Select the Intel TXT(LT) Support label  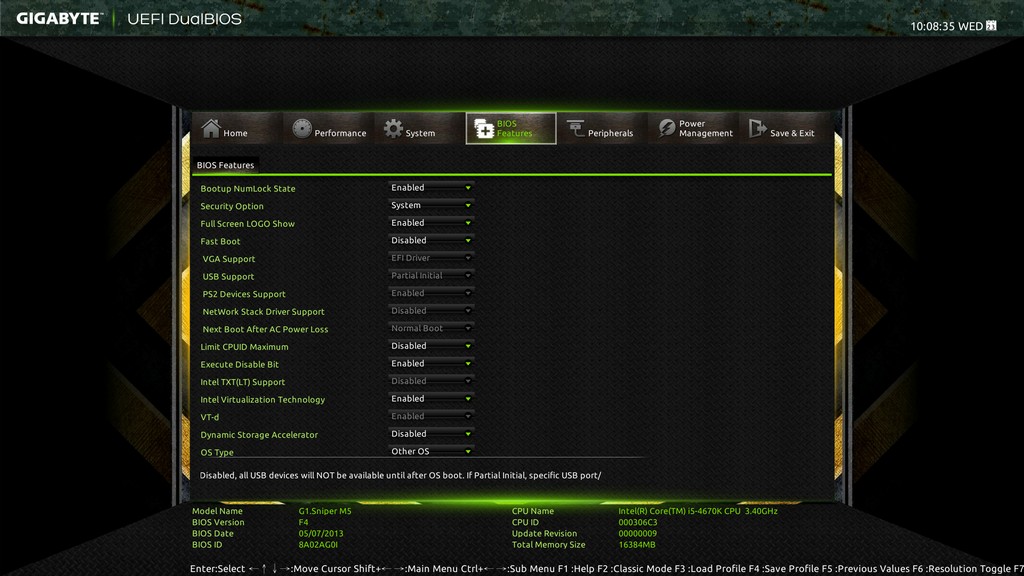(x=242, y=382)
